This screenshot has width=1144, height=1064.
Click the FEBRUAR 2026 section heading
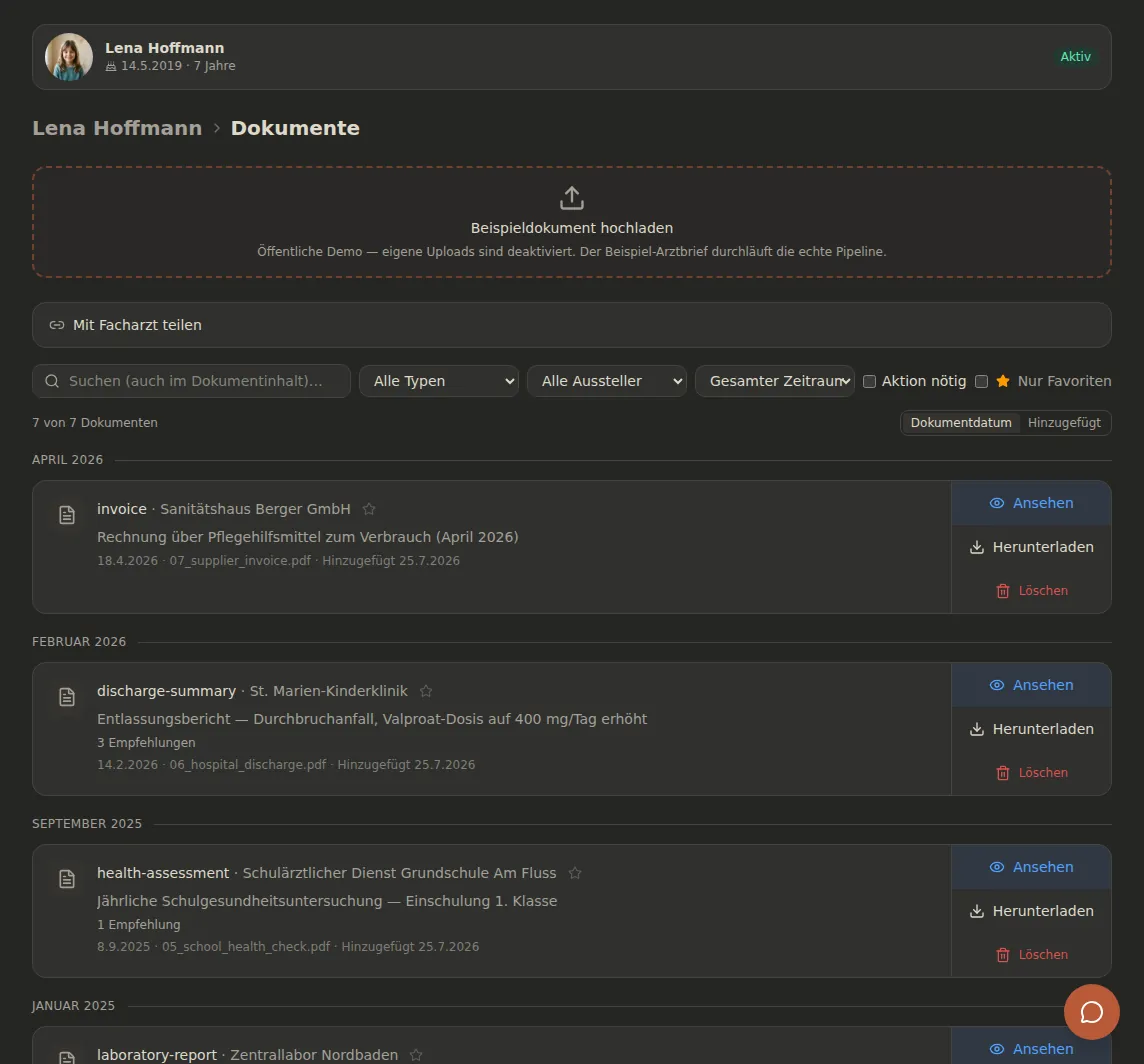click(79, 641)
